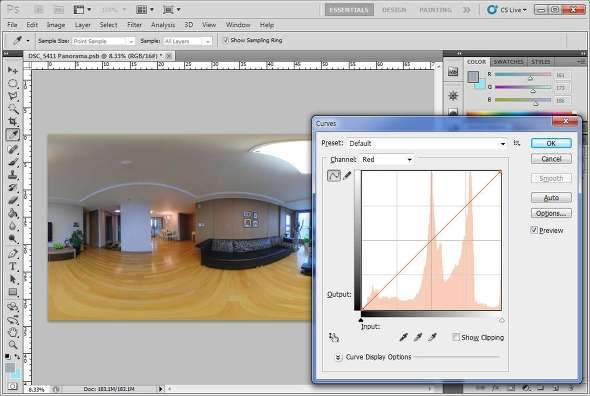Select the Horizontal Type tool

click(x=12, y=266)
